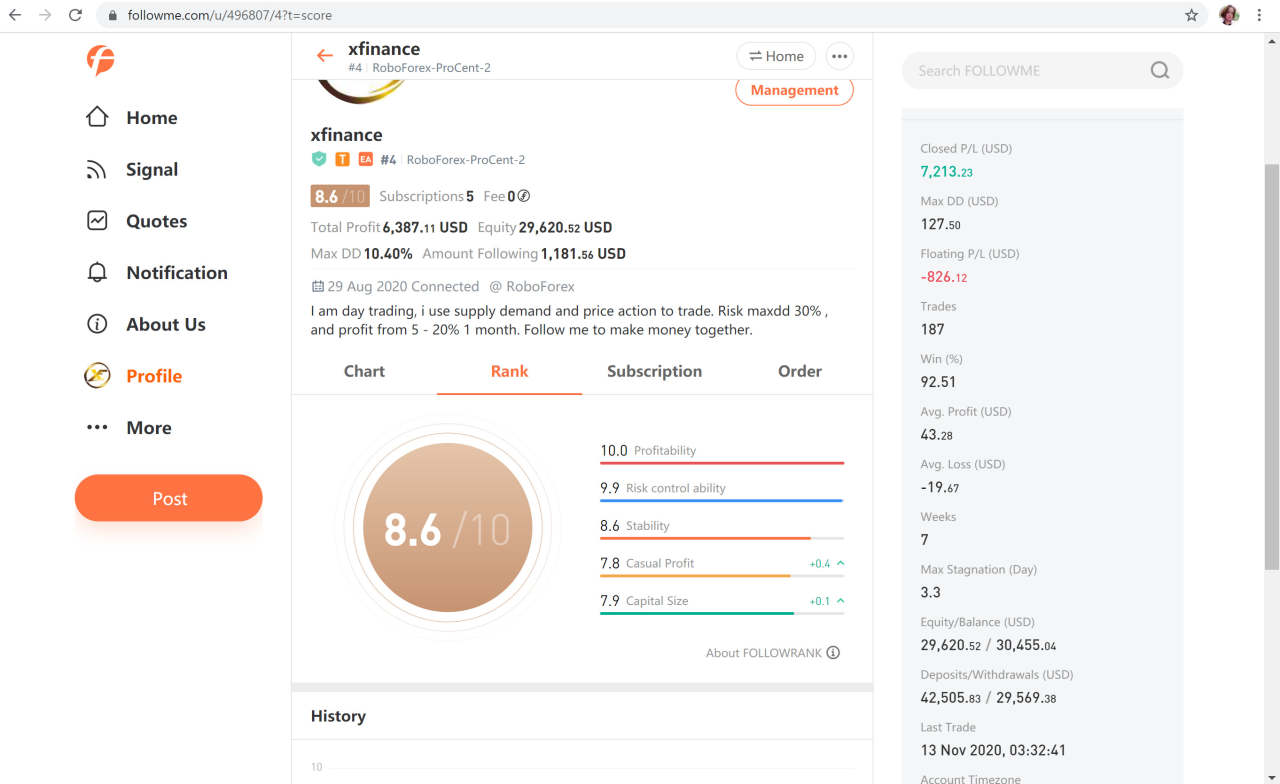Open the Quotes chart icon

(97, 221)
